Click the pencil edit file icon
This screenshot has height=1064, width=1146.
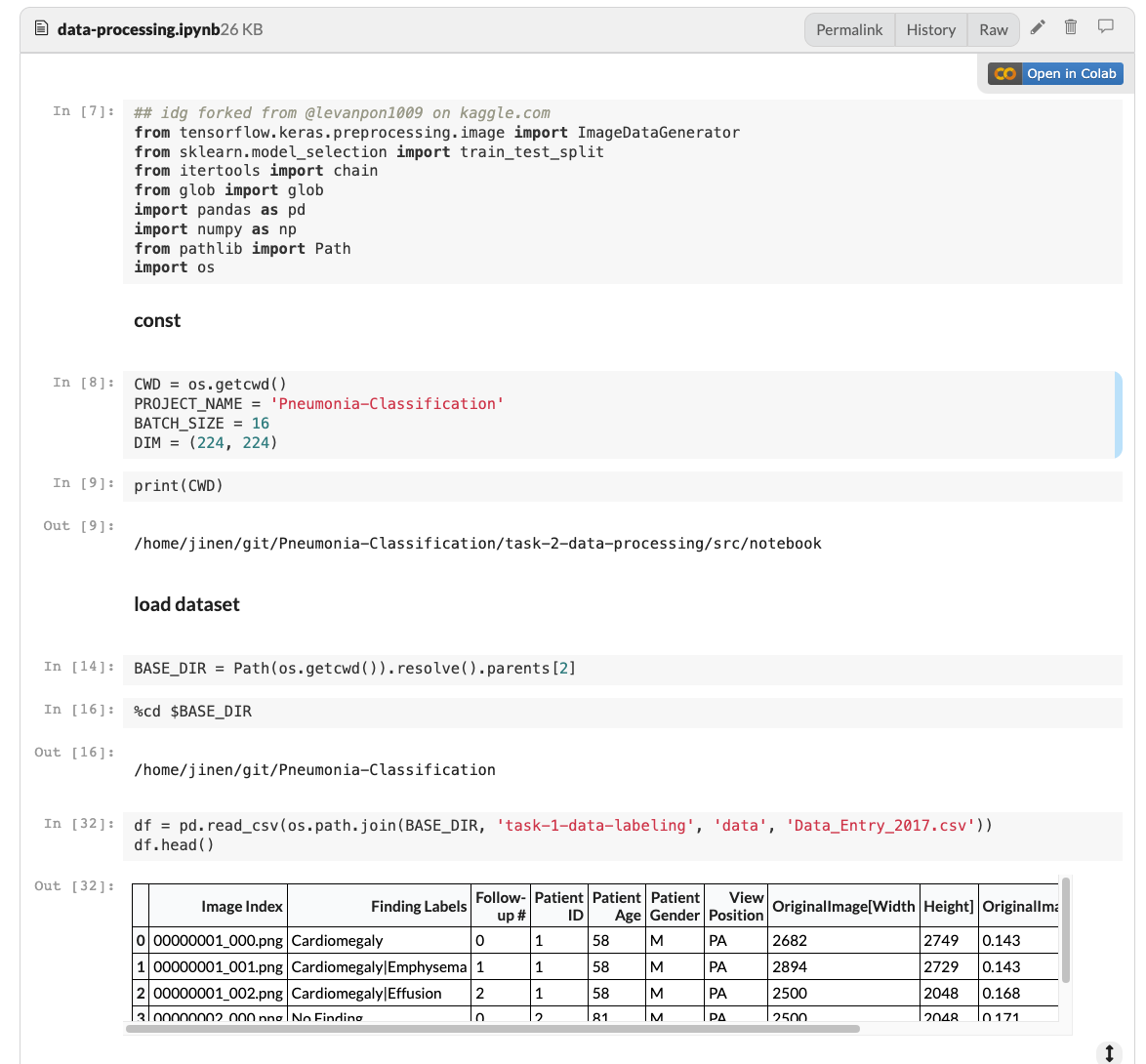click(x=1038, y=28)
